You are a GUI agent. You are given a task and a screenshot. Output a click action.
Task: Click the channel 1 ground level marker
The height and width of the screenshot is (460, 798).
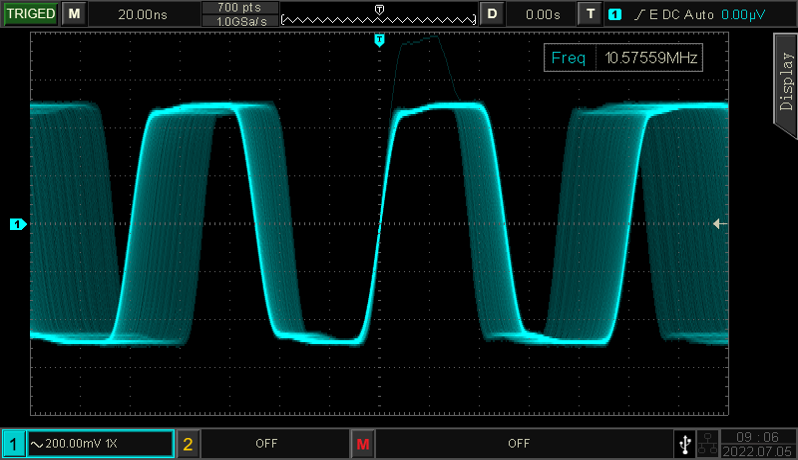point(17,224)
